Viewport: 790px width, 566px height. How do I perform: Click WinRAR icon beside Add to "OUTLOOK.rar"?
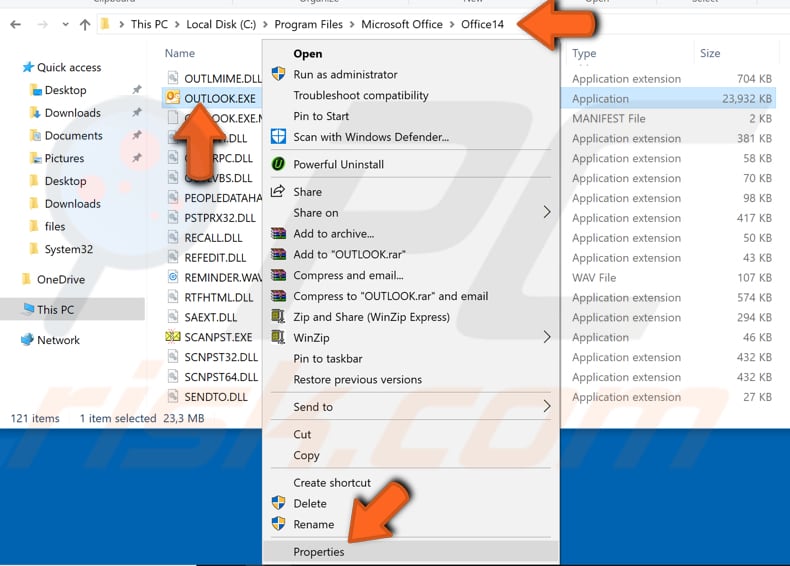pyautogui.click(x=278, y=254)
